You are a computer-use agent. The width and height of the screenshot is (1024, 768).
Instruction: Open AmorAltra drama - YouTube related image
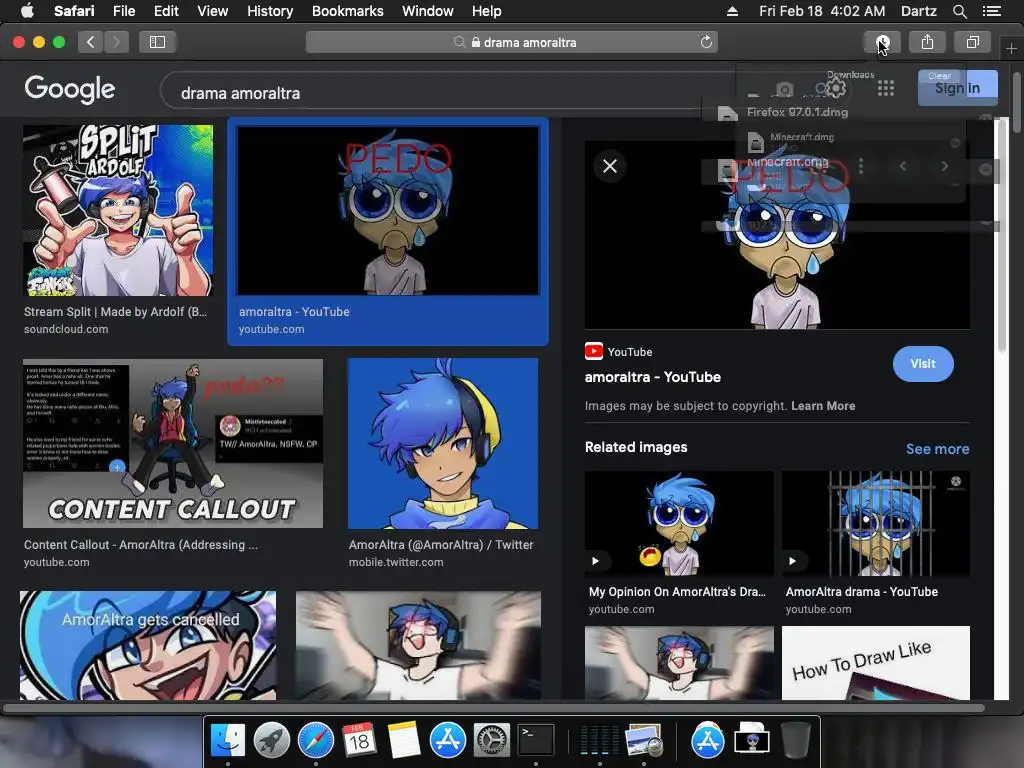coord(876,523)
